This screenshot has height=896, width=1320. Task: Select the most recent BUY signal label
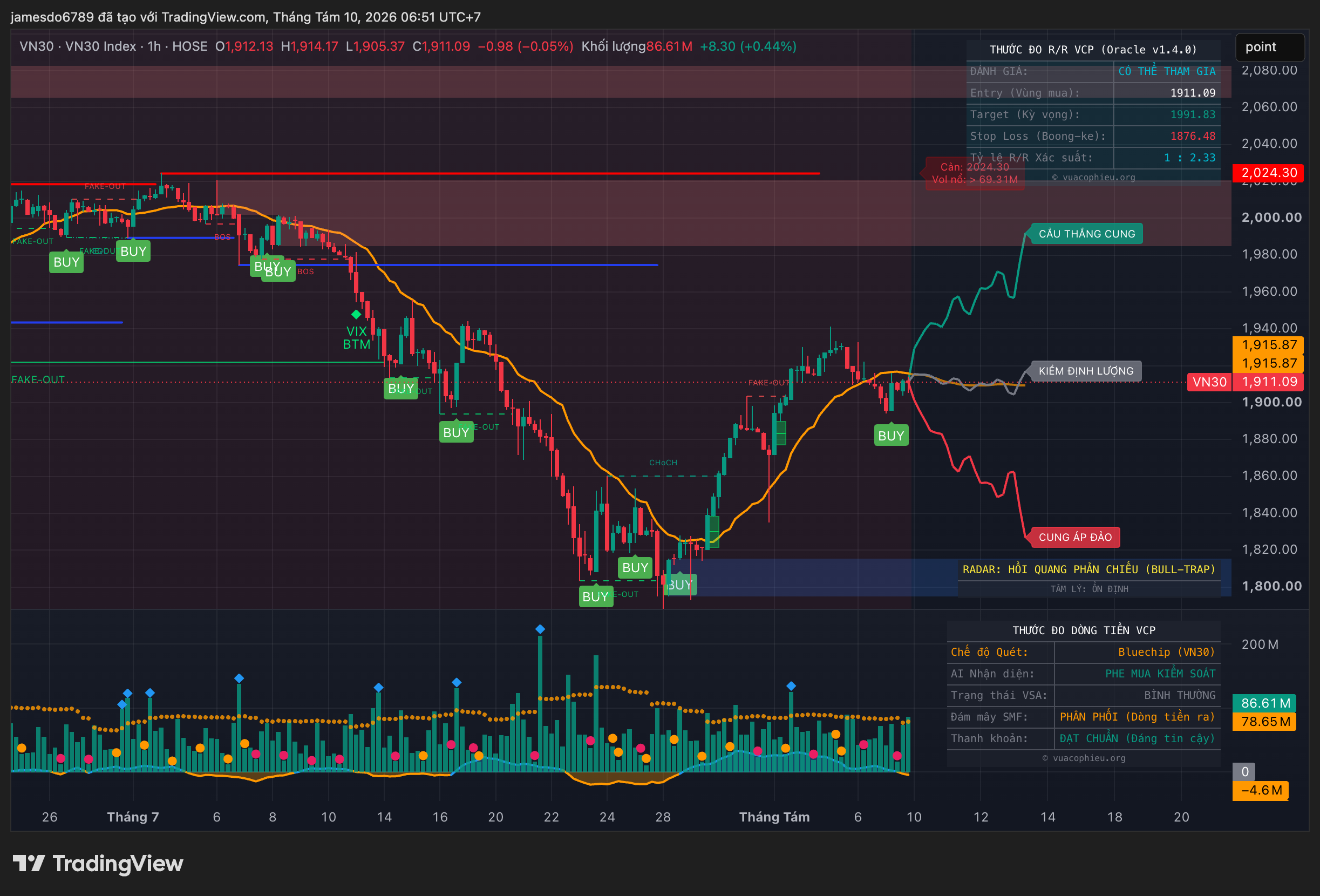(x=890, y=435)
